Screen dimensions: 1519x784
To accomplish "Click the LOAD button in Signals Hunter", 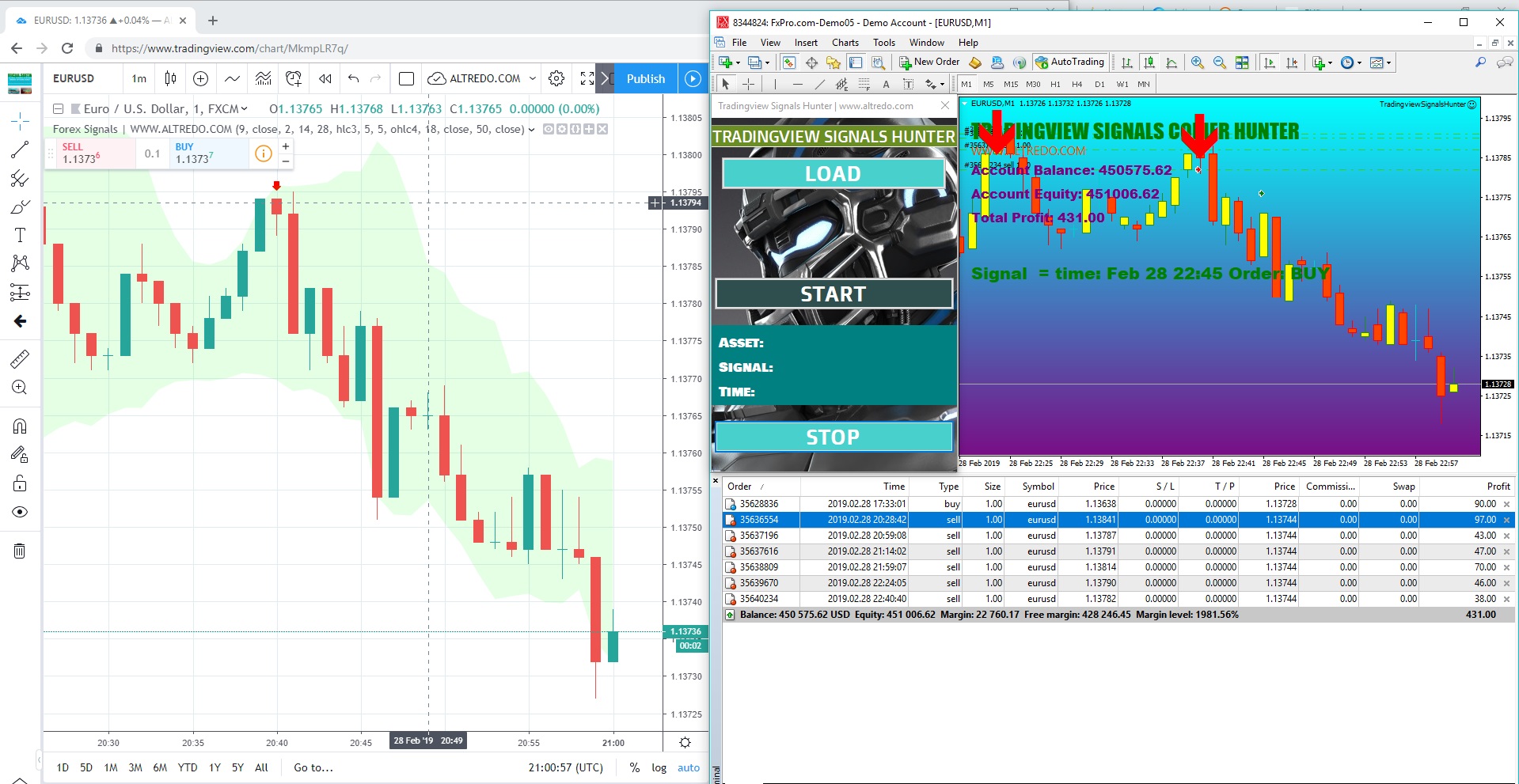I will click(x=833, y=173).
